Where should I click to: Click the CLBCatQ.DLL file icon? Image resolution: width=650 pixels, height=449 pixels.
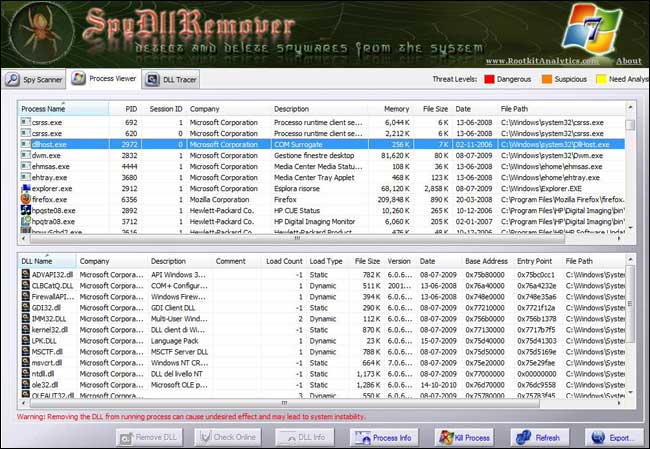pos(26,285)
